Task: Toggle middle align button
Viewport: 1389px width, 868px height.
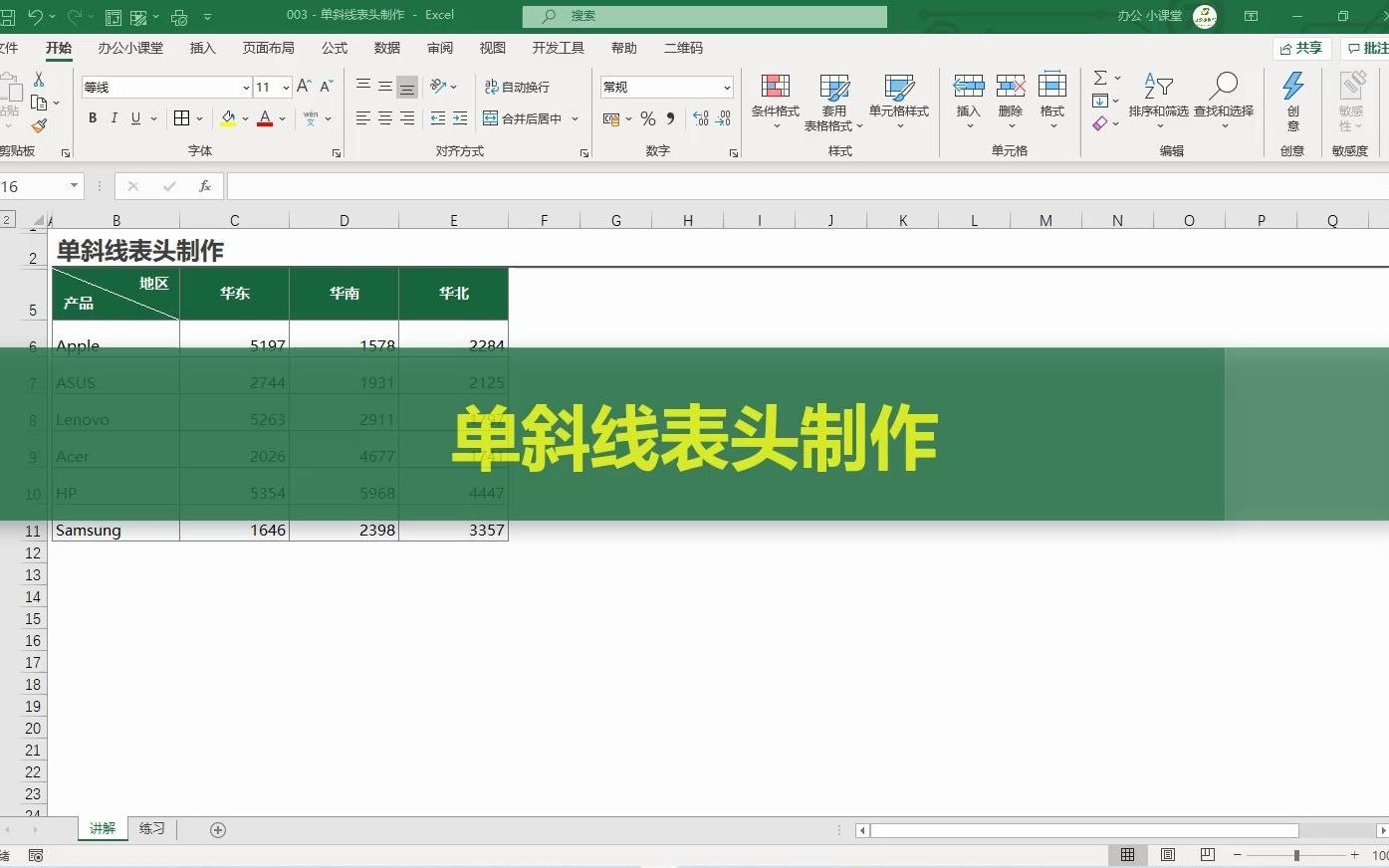Action: point(385,87)
